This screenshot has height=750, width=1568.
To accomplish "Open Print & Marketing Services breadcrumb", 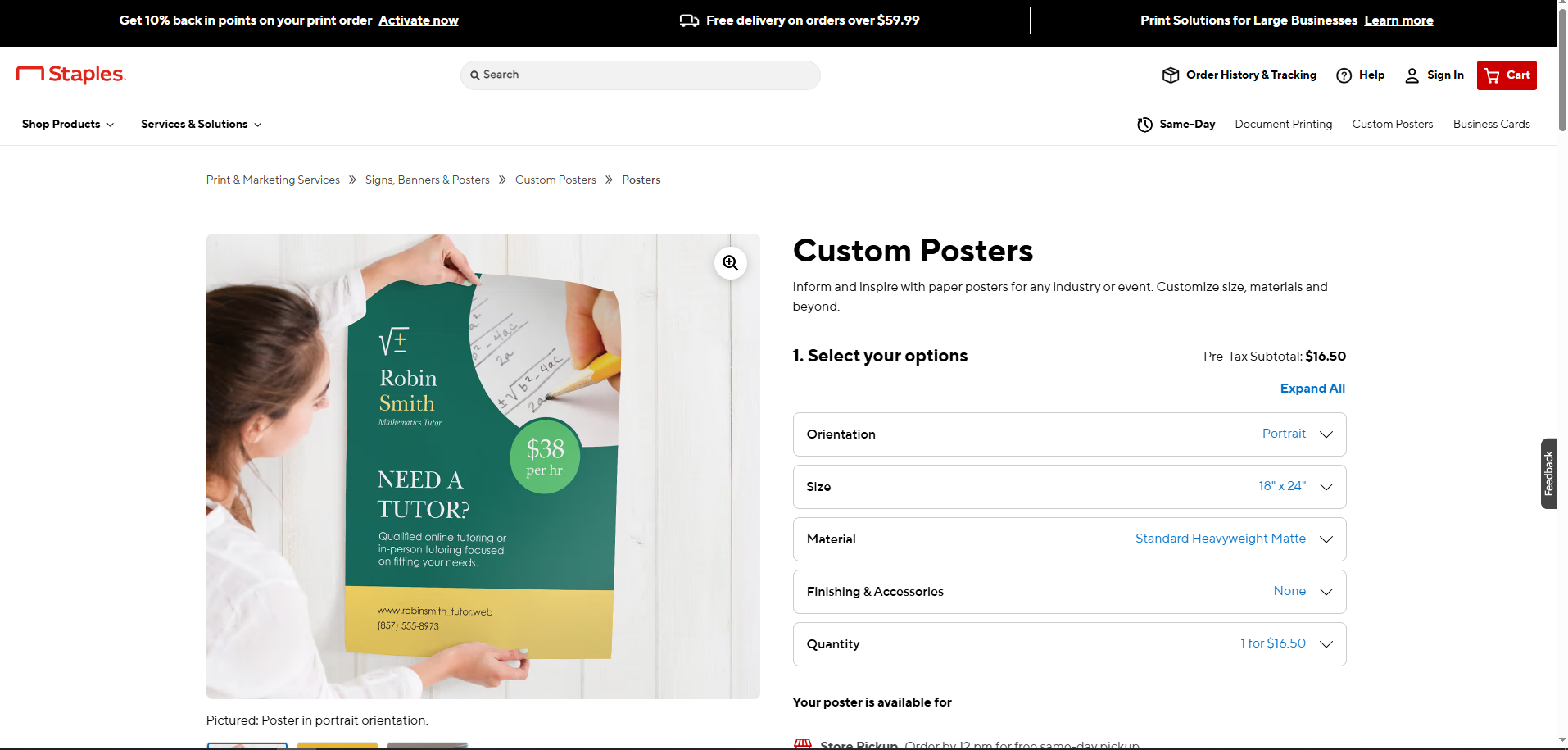I will [x=273, y=180].
